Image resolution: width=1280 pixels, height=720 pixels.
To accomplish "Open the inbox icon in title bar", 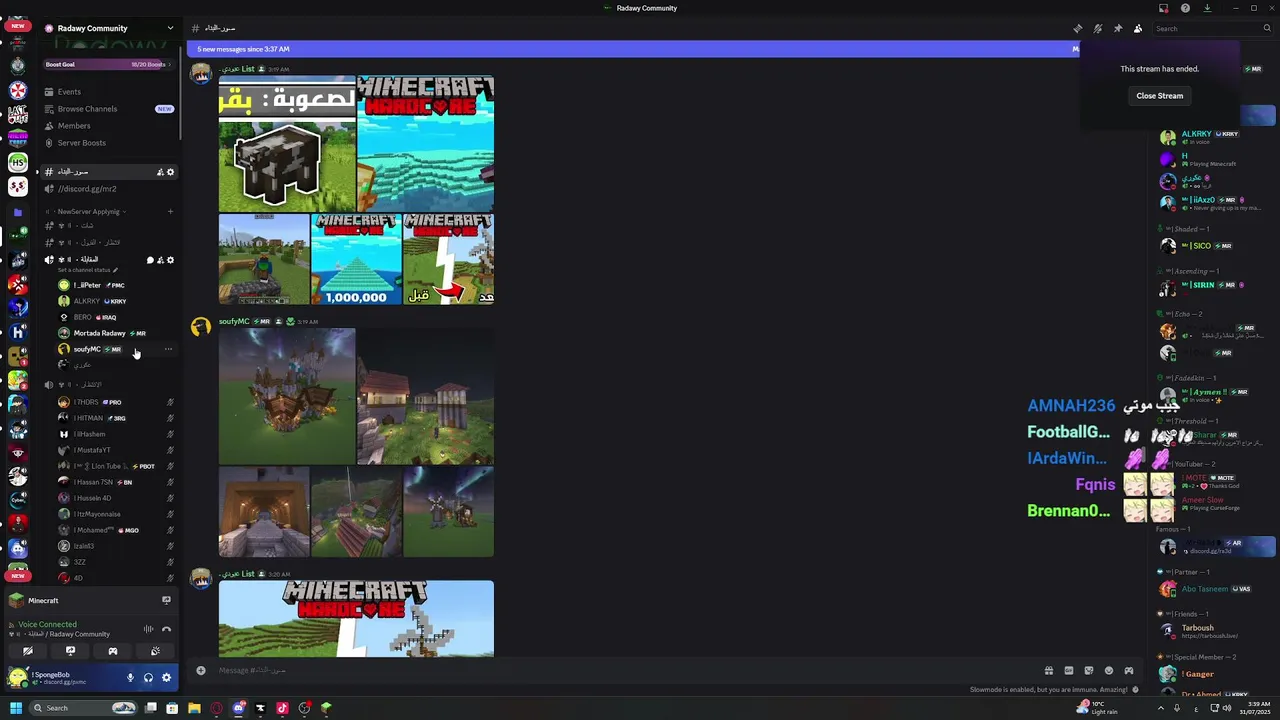I will point(1163,8).
